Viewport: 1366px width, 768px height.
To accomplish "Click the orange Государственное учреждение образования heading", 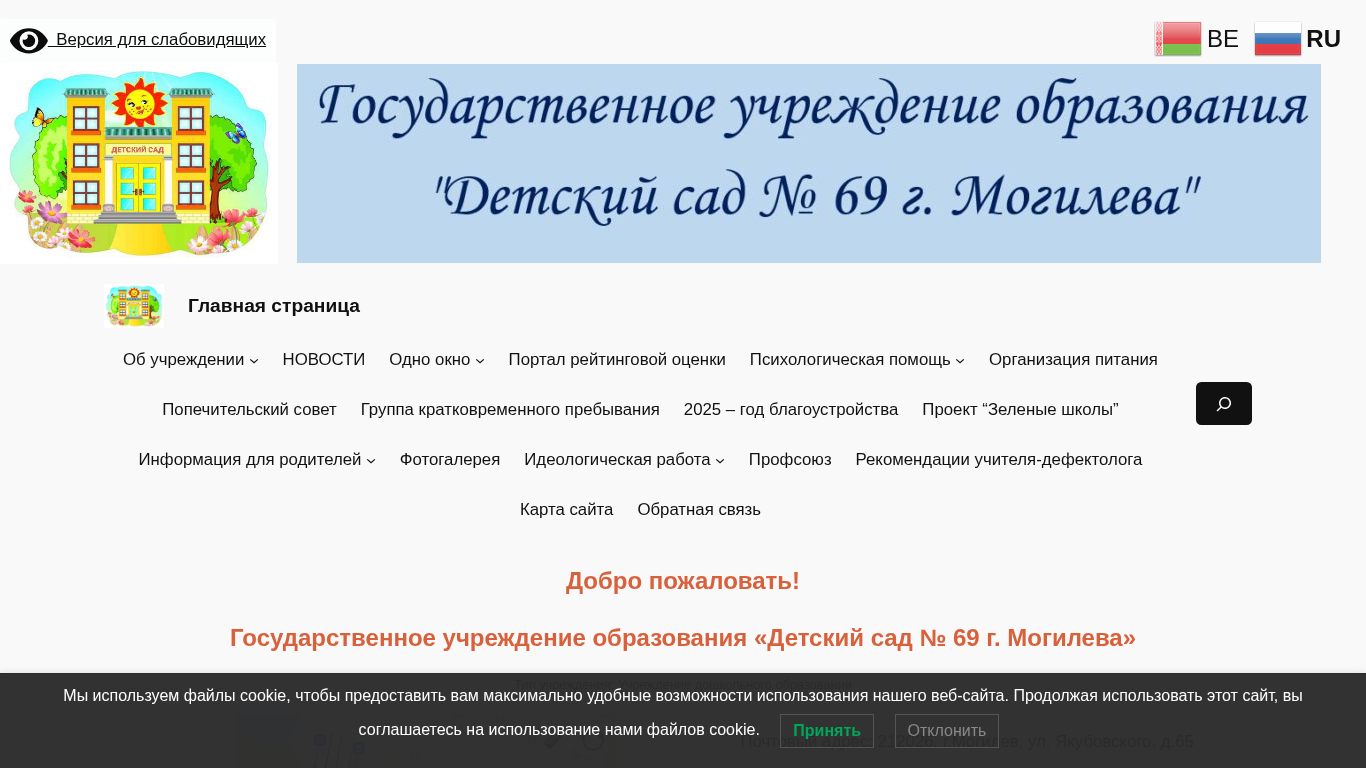I will [x=683, y=638].
